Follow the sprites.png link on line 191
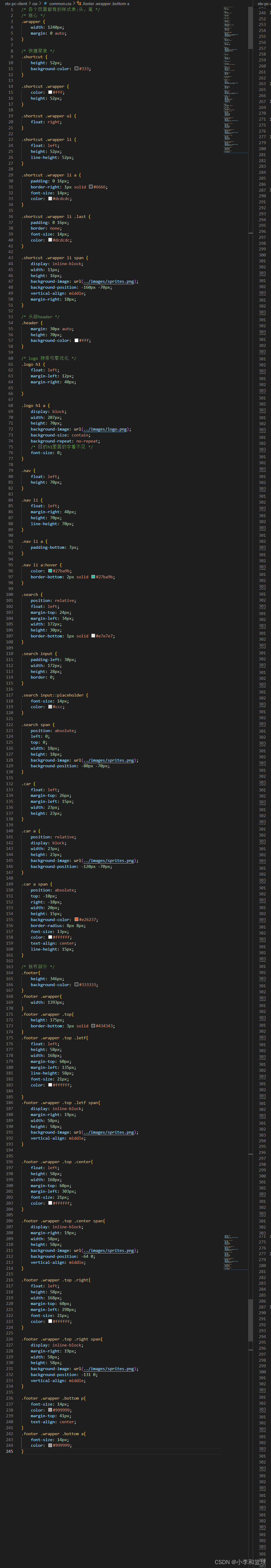 coord(108,1132)
